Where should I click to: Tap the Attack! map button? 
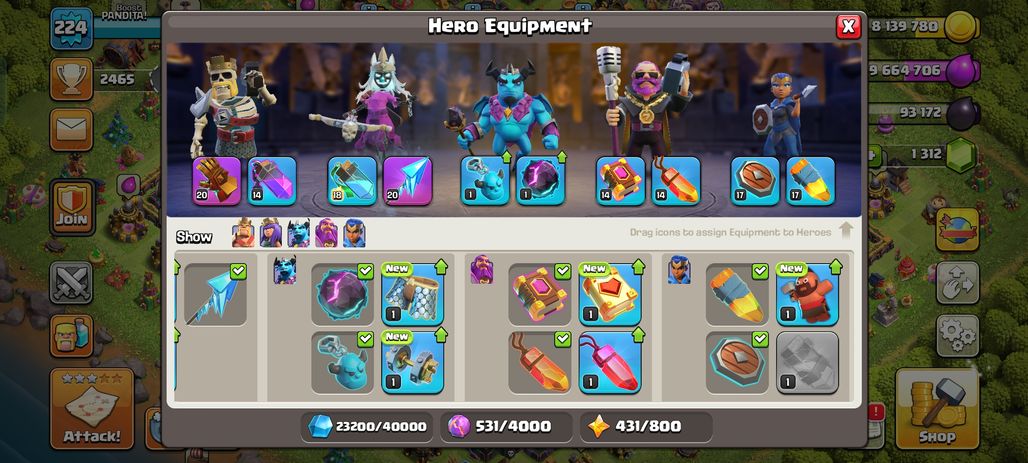92,408
